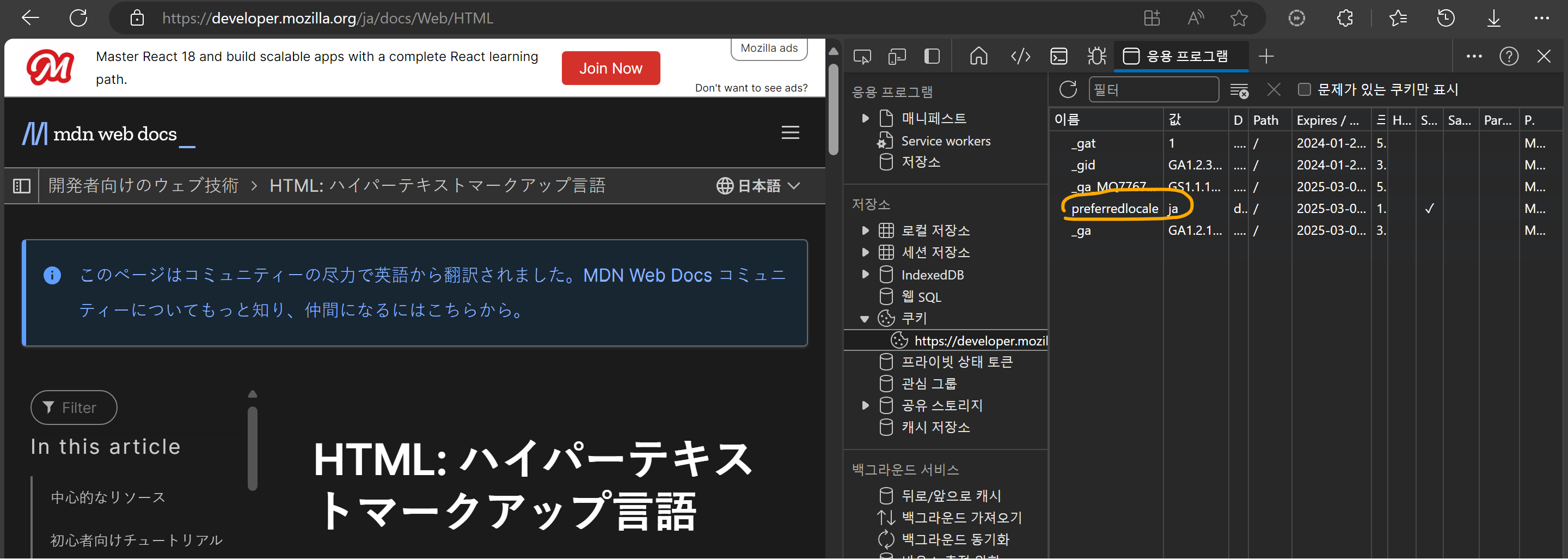Select the preferredlocale cookie row
This screenshot has width=1568, height=559.
coord(1307,209)
